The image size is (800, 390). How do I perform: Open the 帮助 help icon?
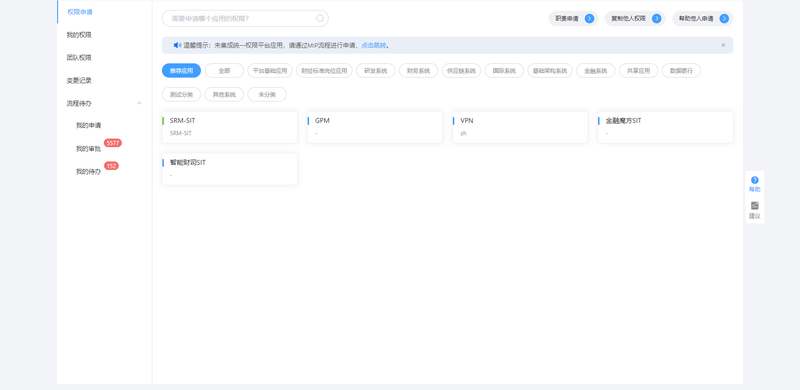(x=755, y=180)
